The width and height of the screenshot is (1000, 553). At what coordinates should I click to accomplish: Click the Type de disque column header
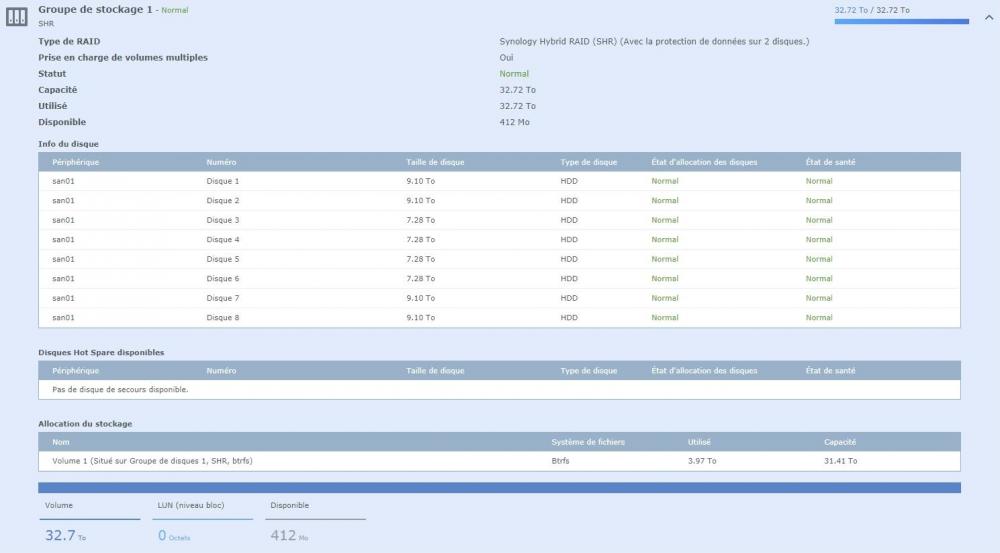tap(589, 162)
